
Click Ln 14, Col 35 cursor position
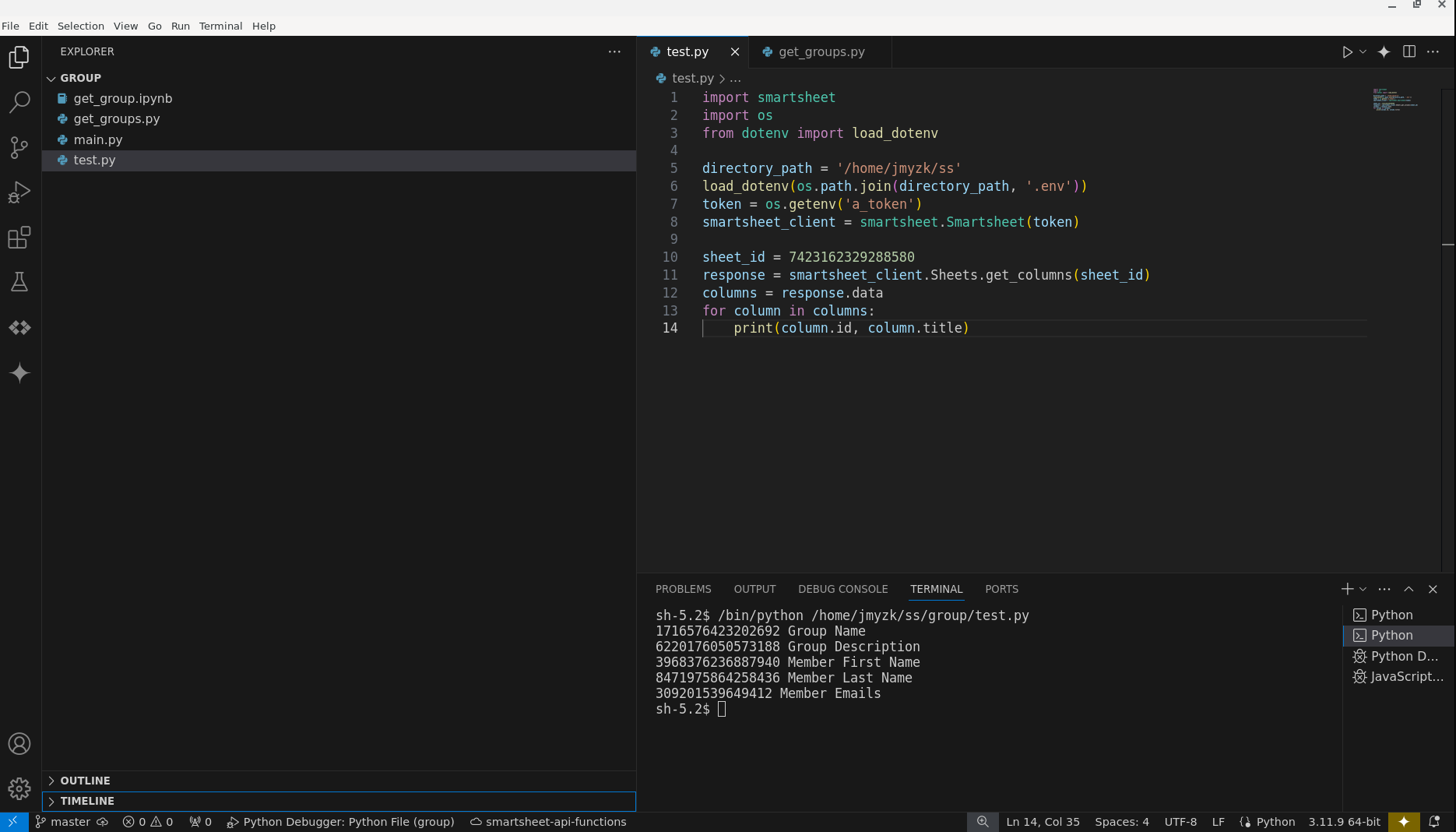point(1043,822)
